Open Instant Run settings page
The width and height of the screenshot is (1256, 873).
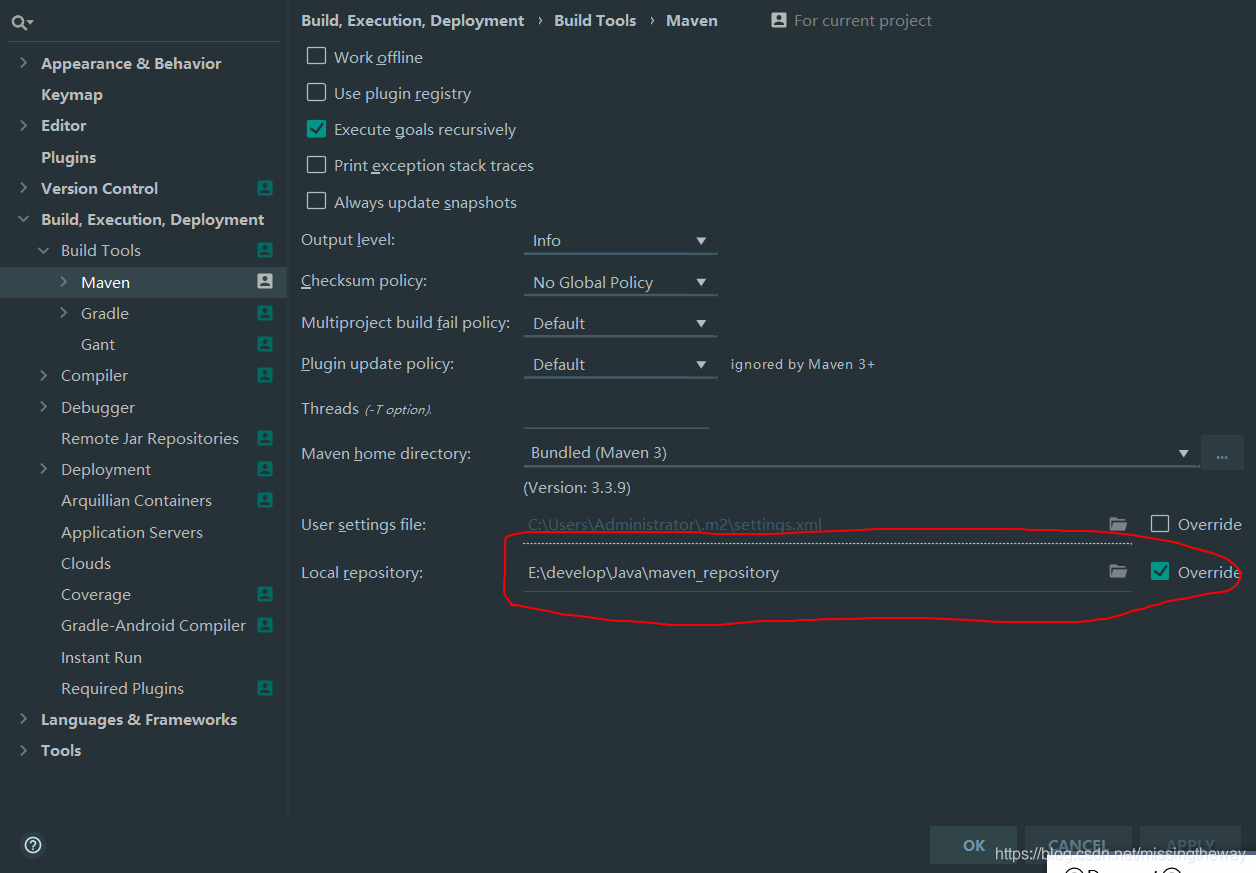101,657
